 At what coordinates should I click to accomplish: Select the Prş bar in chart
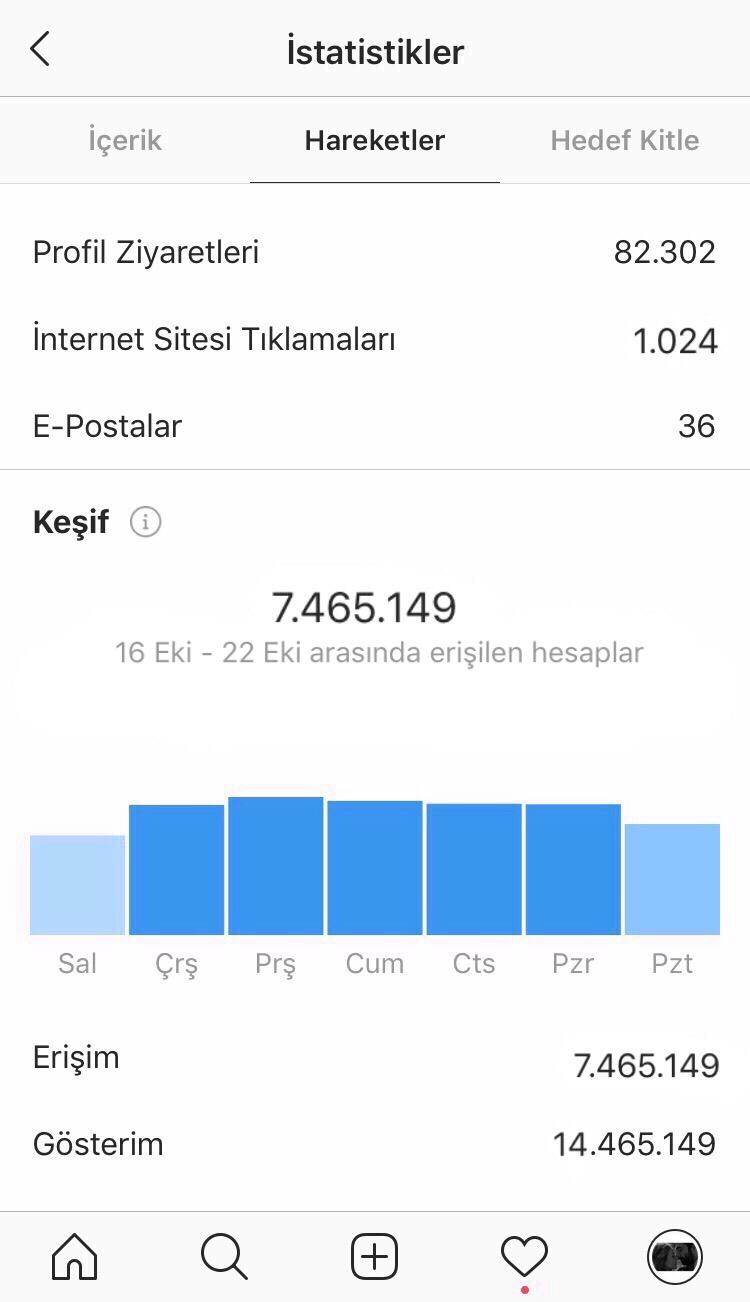click(x=276, y=866)
